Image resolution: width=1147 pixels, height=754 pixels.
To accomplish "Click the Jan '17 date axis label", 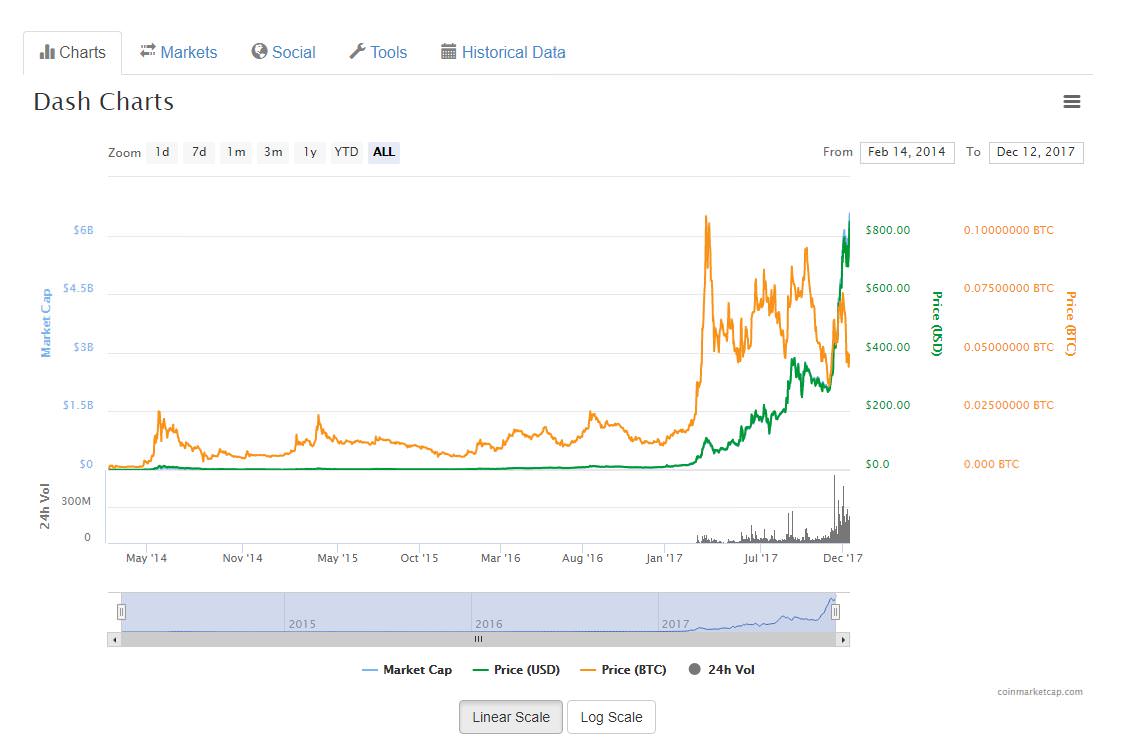I will 664,558.
